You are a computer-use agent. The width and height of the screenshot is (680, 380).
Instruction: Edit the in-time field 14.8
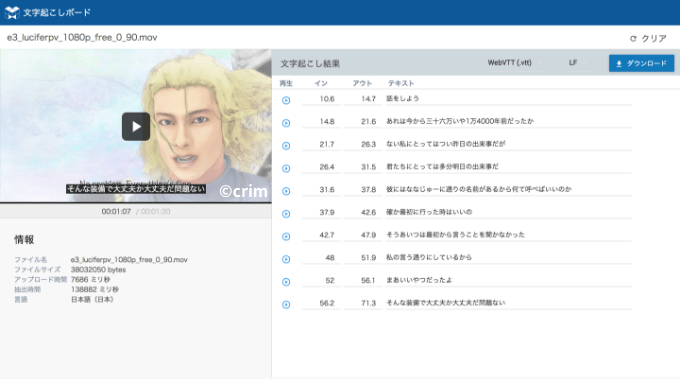(321, 121)
